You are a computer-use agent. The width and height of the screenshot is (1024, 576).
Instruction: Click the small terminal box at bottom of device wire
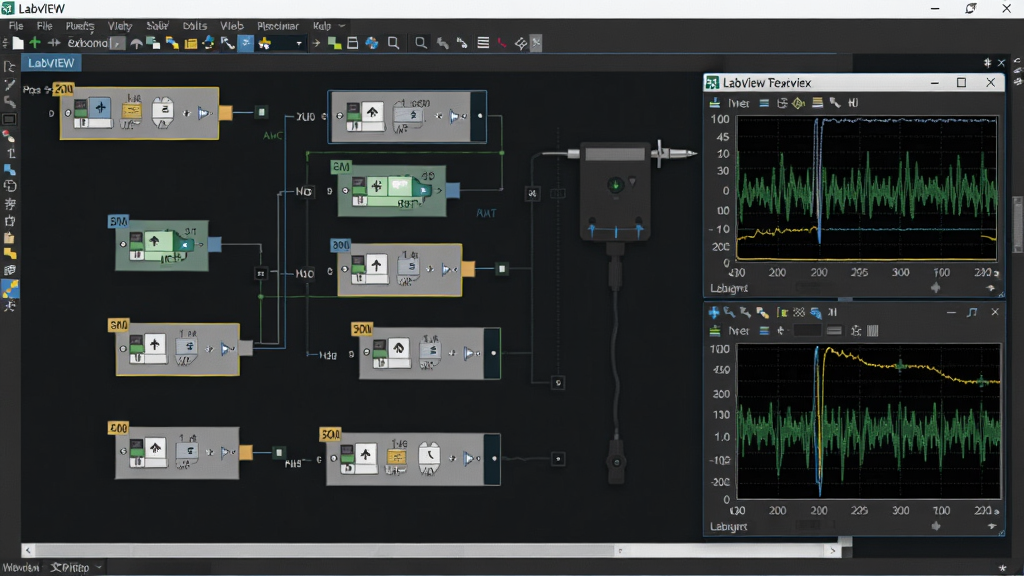coord(558,383)
